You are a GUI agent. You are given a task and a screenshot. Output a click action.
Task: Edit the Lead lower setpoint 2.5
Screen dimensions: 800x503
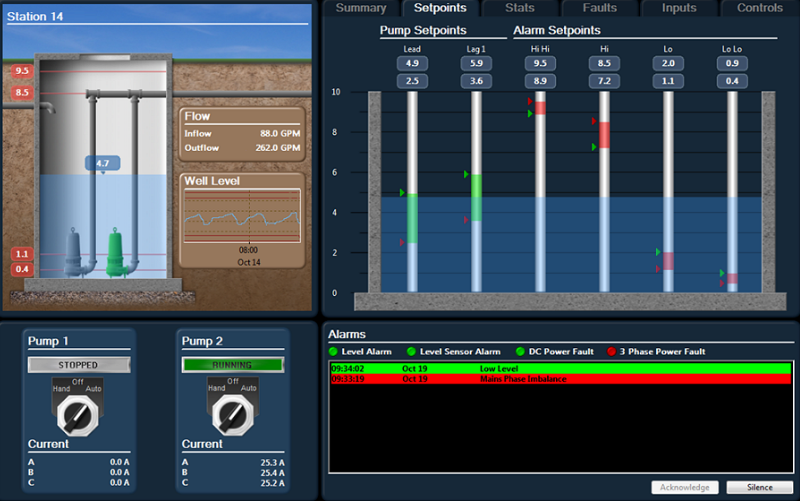[412, 81]
